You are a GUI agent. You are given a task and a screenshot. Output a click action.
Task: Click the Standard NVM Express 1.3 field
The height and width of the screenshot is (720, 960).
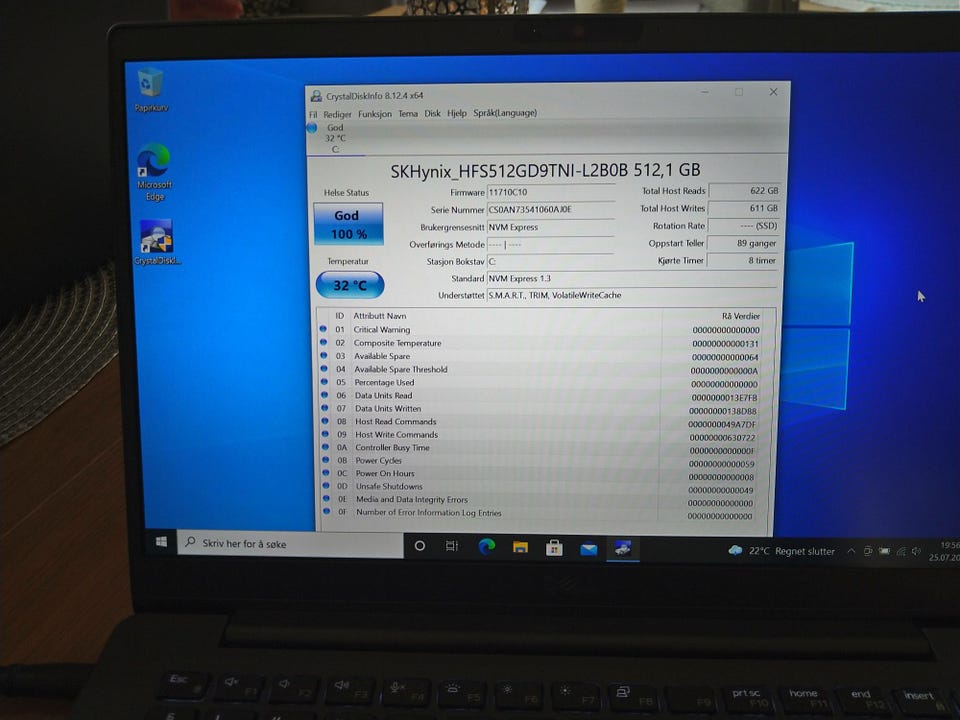(x=632, y=279)
